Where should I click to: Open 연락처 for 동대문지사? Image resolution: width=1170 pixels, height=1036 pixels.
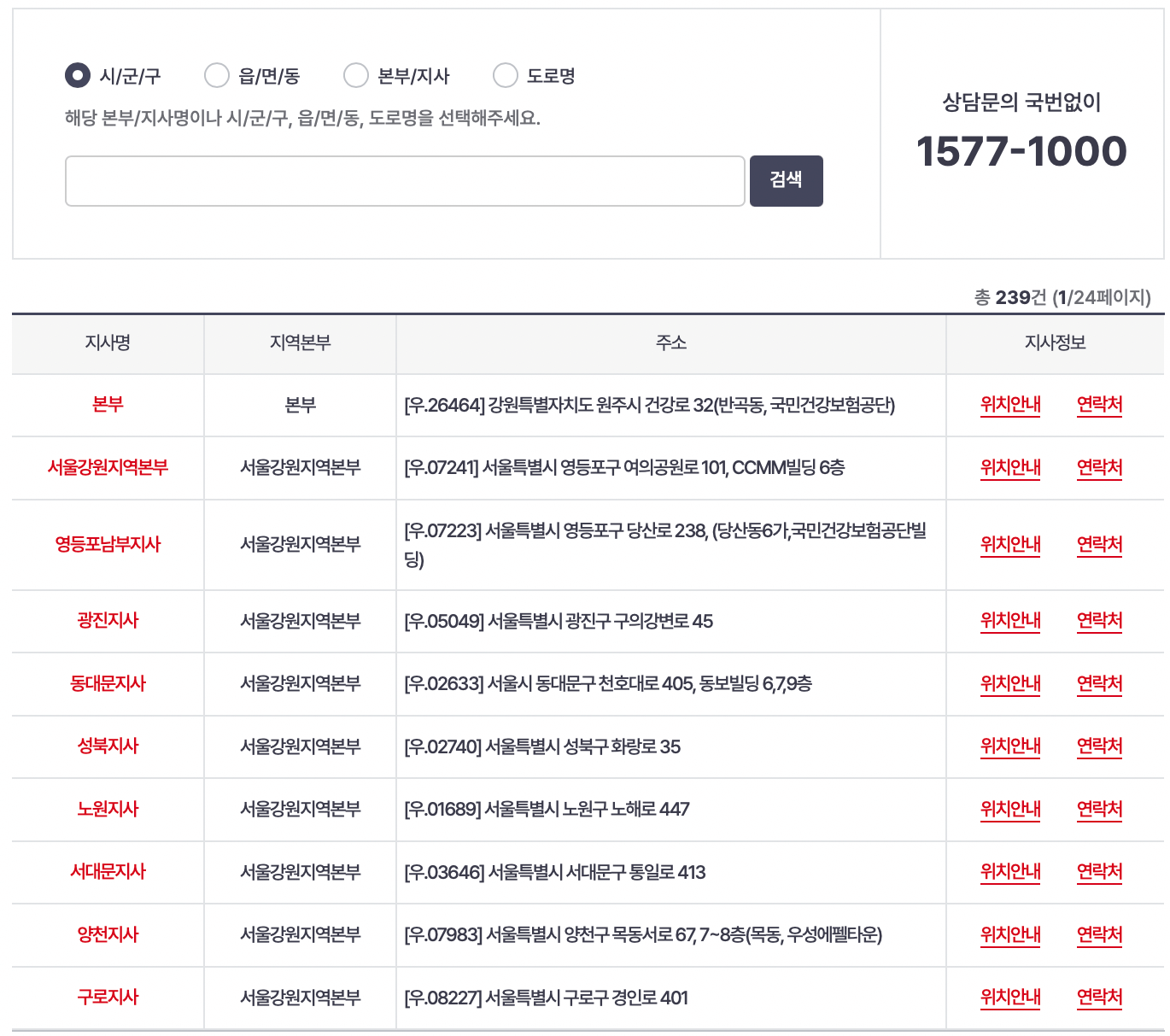pos(1099,683)
